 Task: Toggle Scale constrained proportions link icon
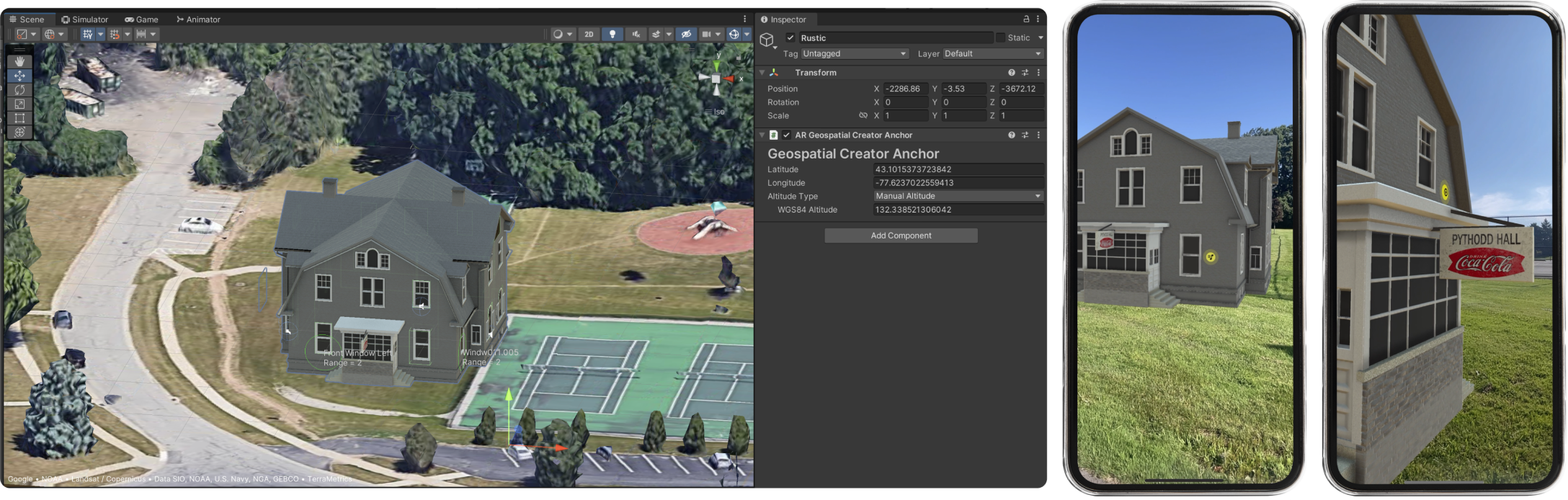863,115
